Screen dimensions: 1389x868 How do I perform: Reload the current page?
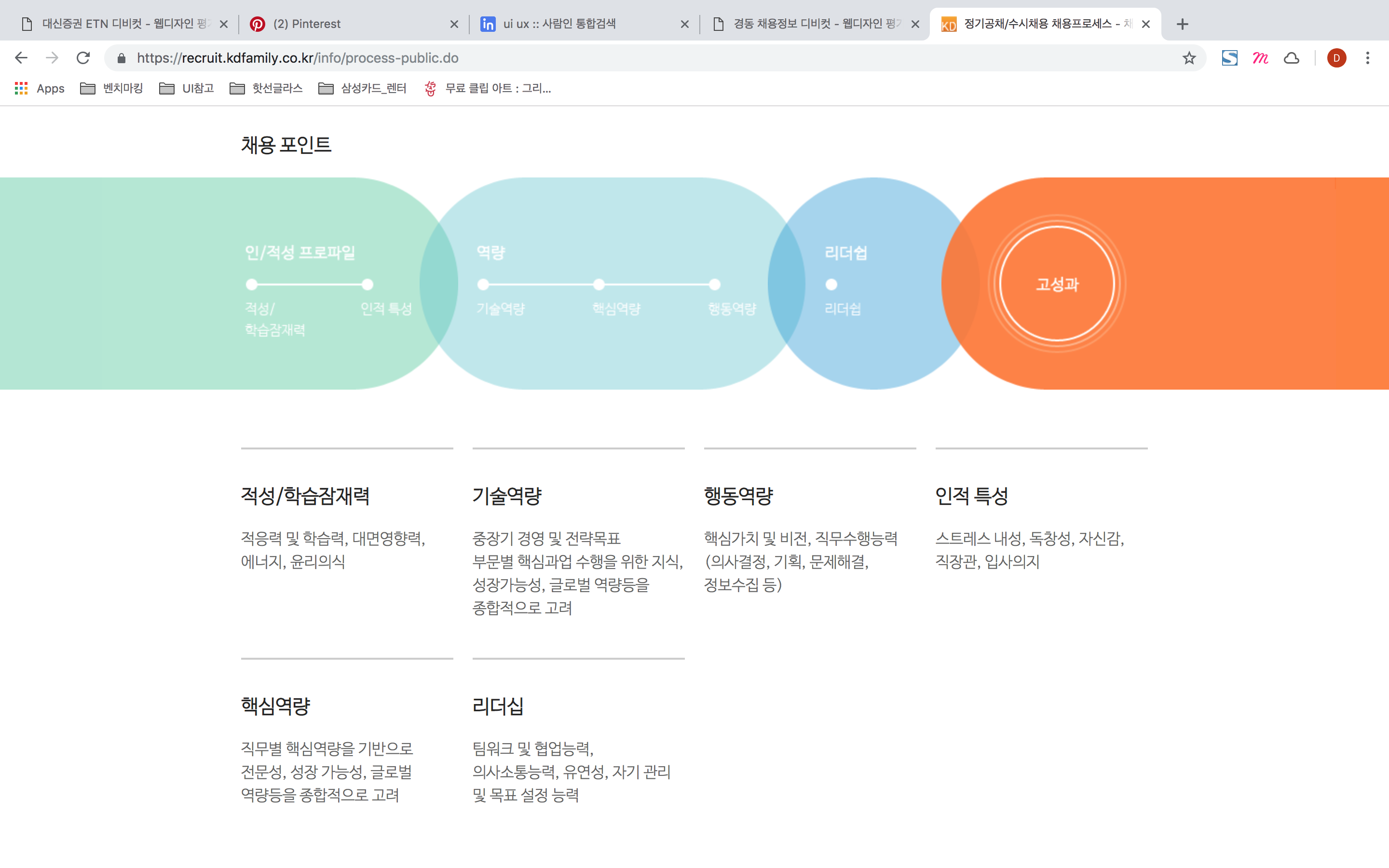83,57
